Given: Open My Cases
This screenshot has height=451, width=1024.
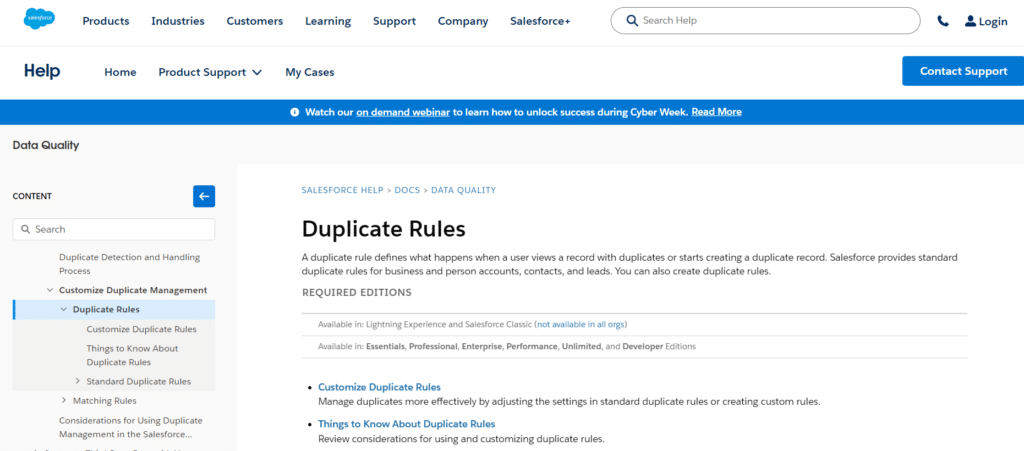Looking at the screenshot, I should point(310,72).
